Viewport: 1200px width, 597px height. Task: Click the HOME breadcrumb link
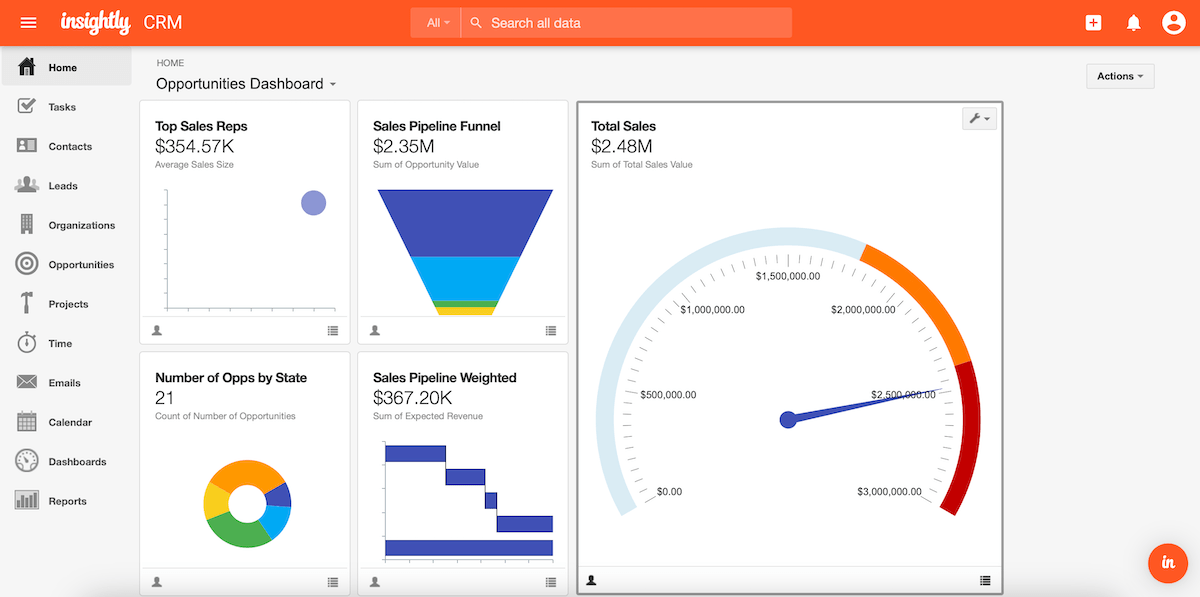(170, 63)
